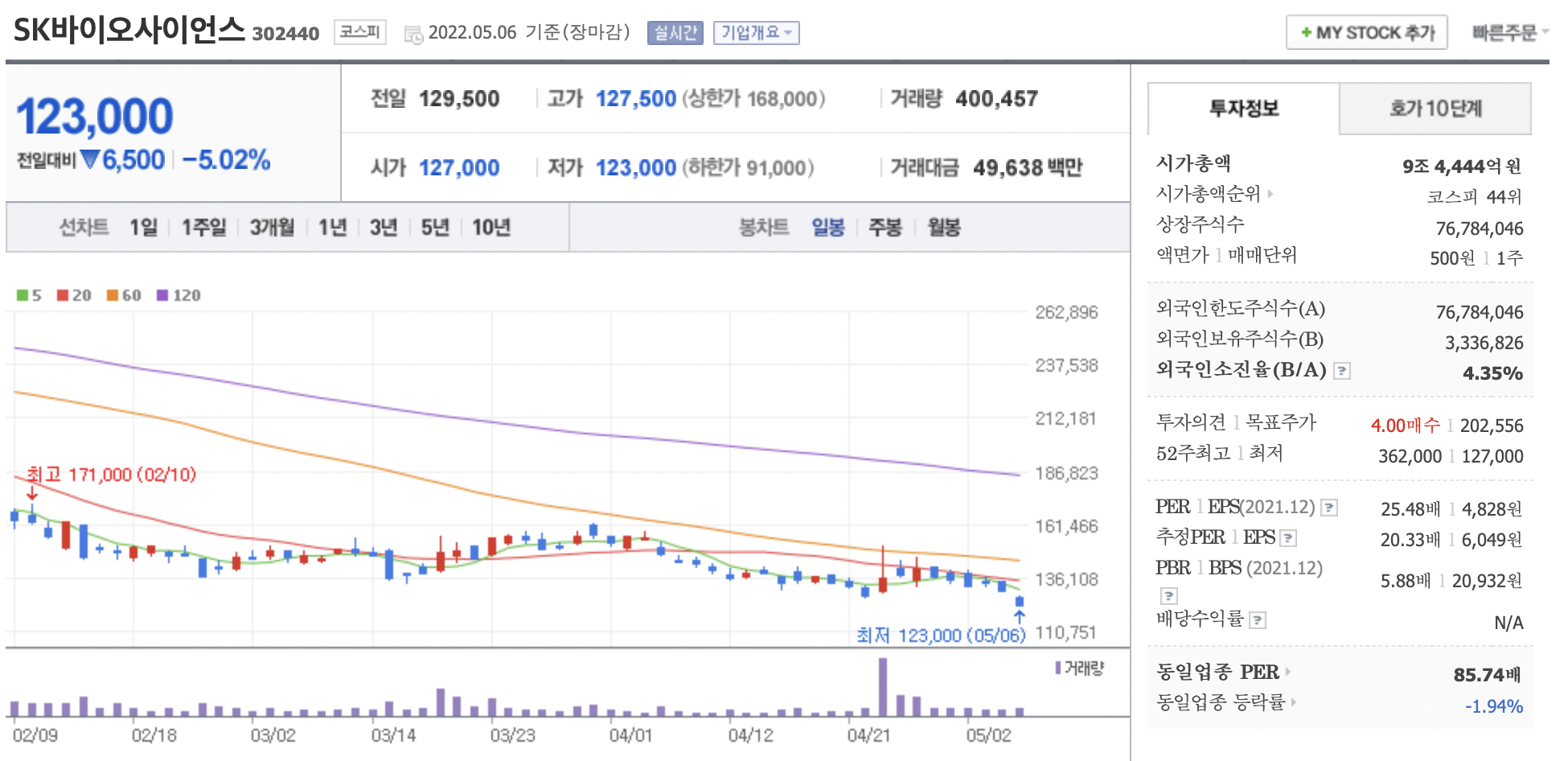
Task: Select the 5년 line chart period
Action: pos(435,228)
